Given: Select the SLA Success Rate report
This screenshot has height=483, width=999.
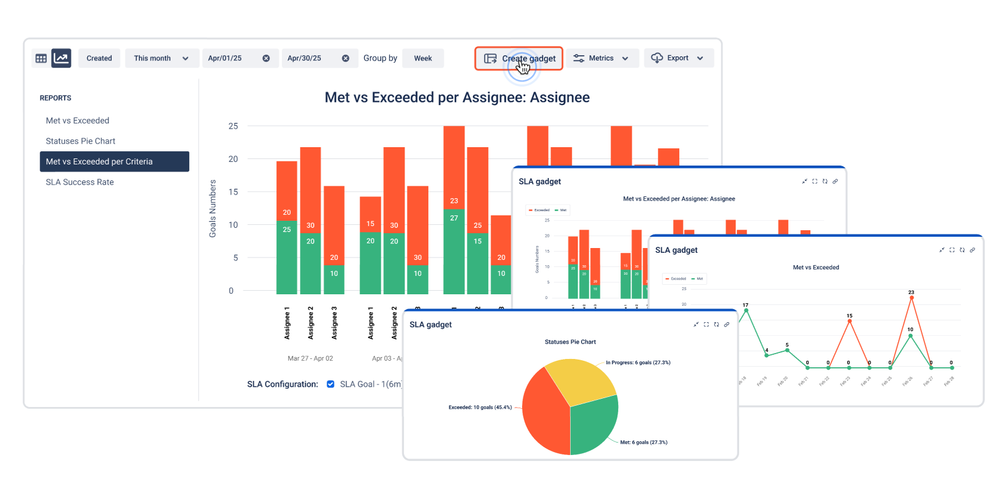Looking at the screenshot, I should coord(79,182).
